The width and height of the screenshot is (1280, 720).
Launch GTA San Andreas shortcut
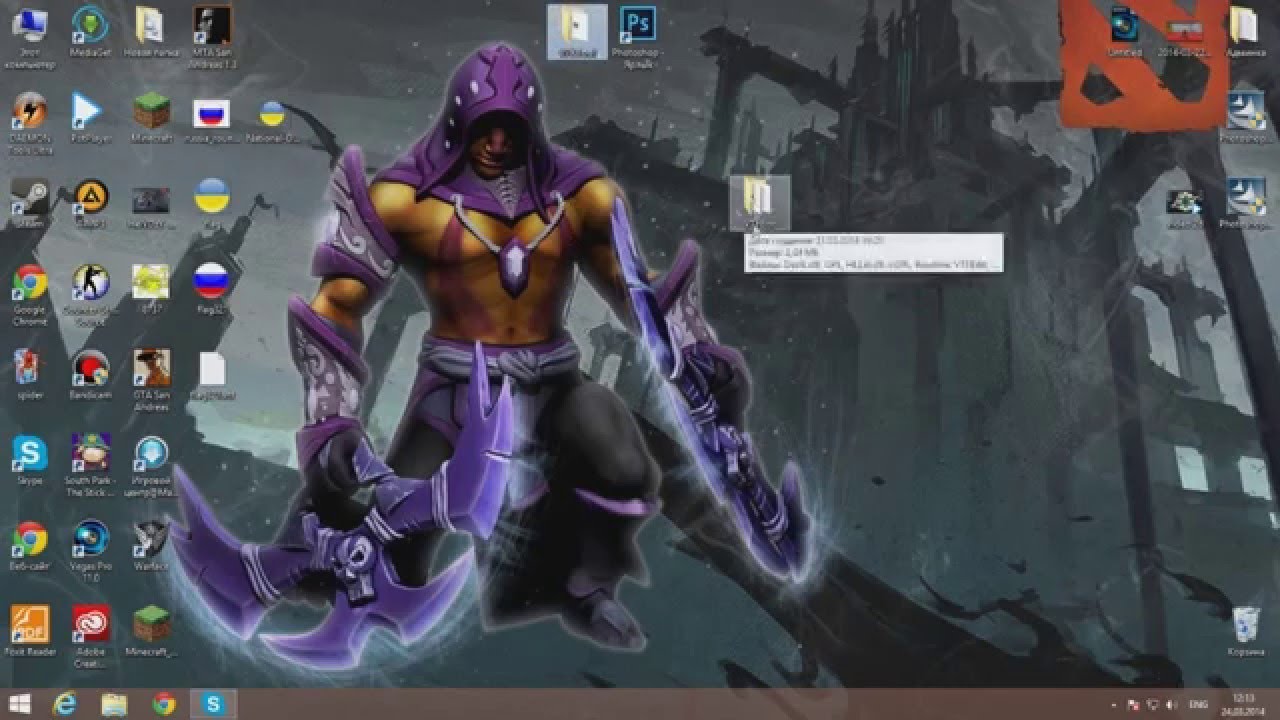pos(152,381)
